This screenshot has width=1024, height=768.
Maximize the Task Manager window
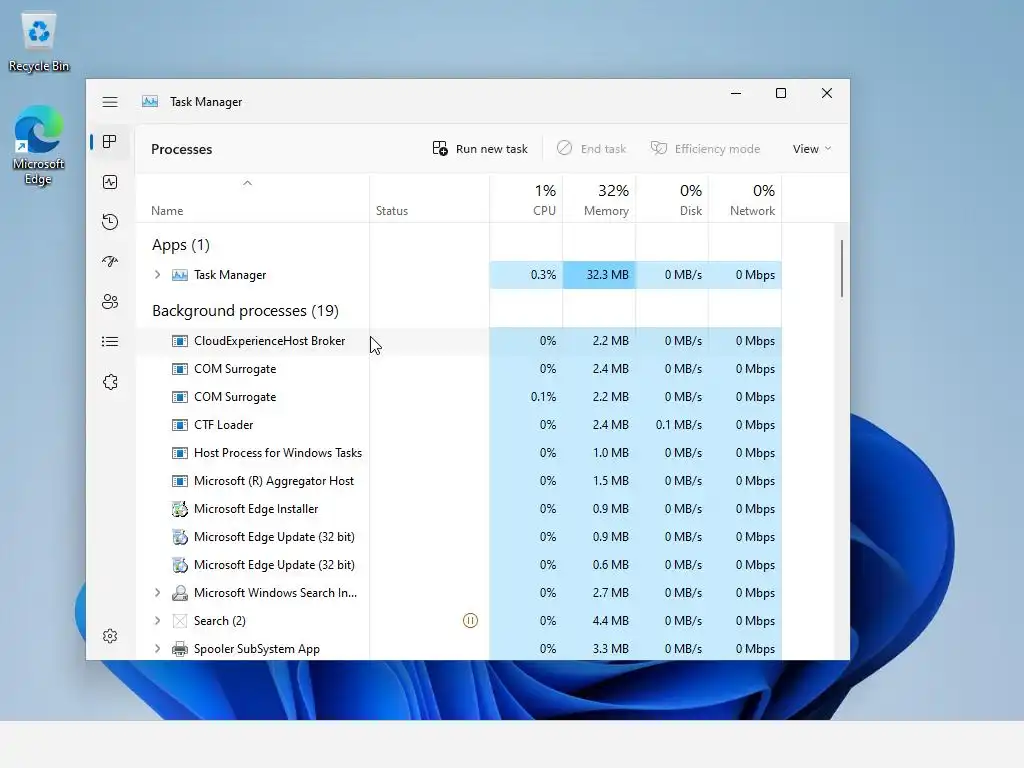781,93
